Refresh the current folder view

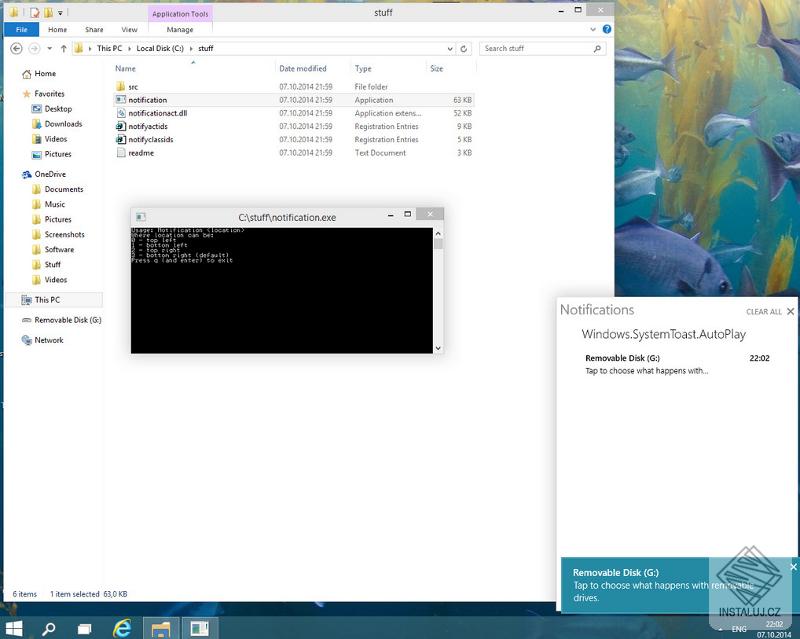pos(465,48)
